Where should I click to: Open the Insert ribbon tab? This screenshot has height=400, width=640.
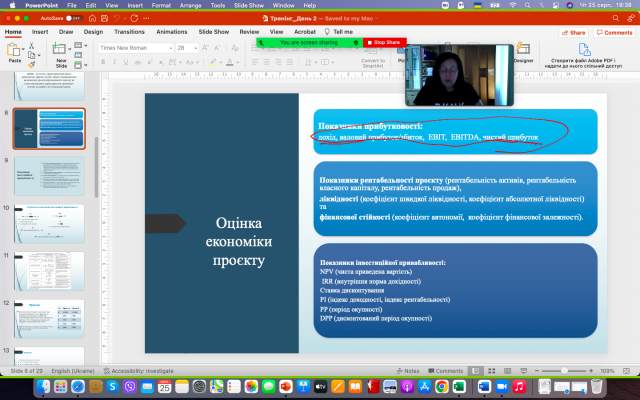(x=40, y=32)
